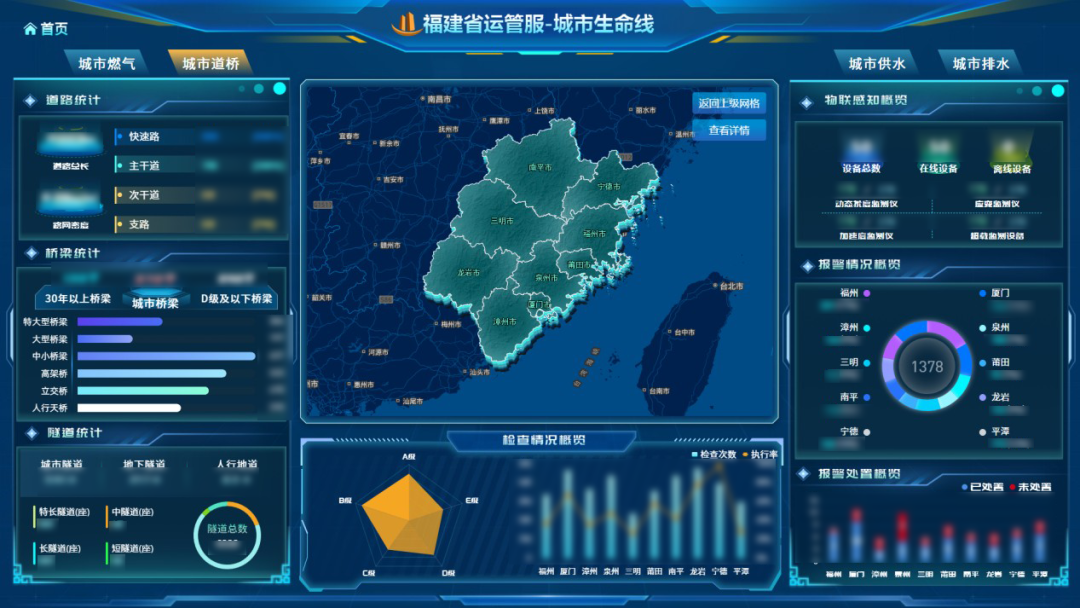Toggle 泉州 in alarm legend
This screenshot has width=1080, height=608.
995,327
